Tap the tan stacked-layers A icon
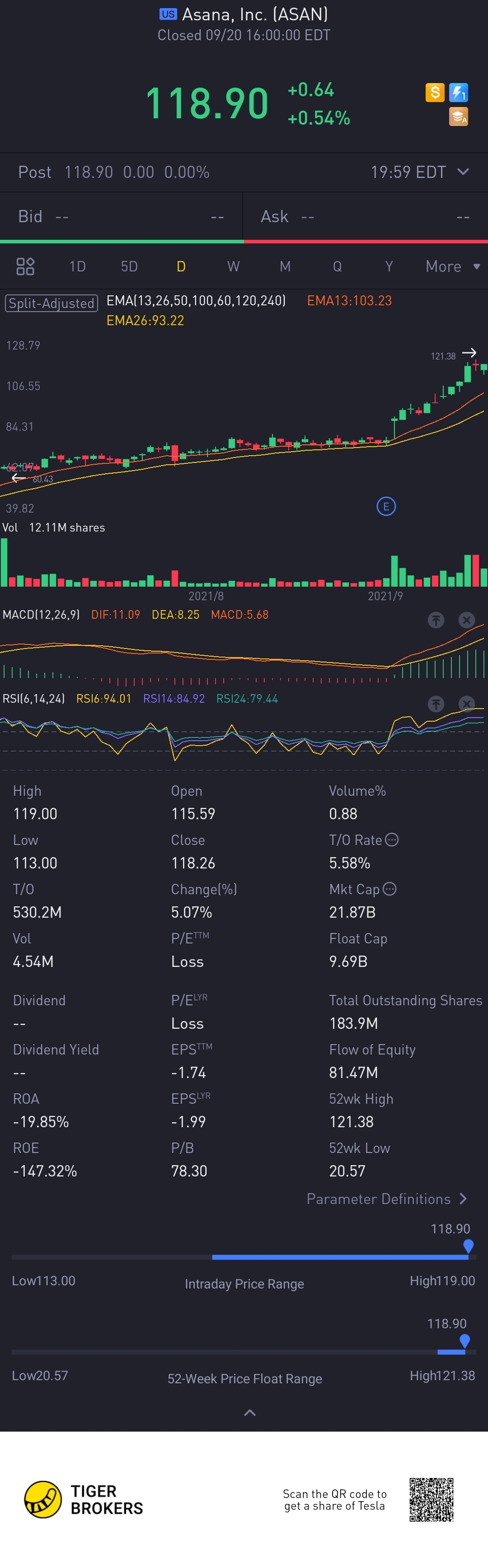 point(458,116)
